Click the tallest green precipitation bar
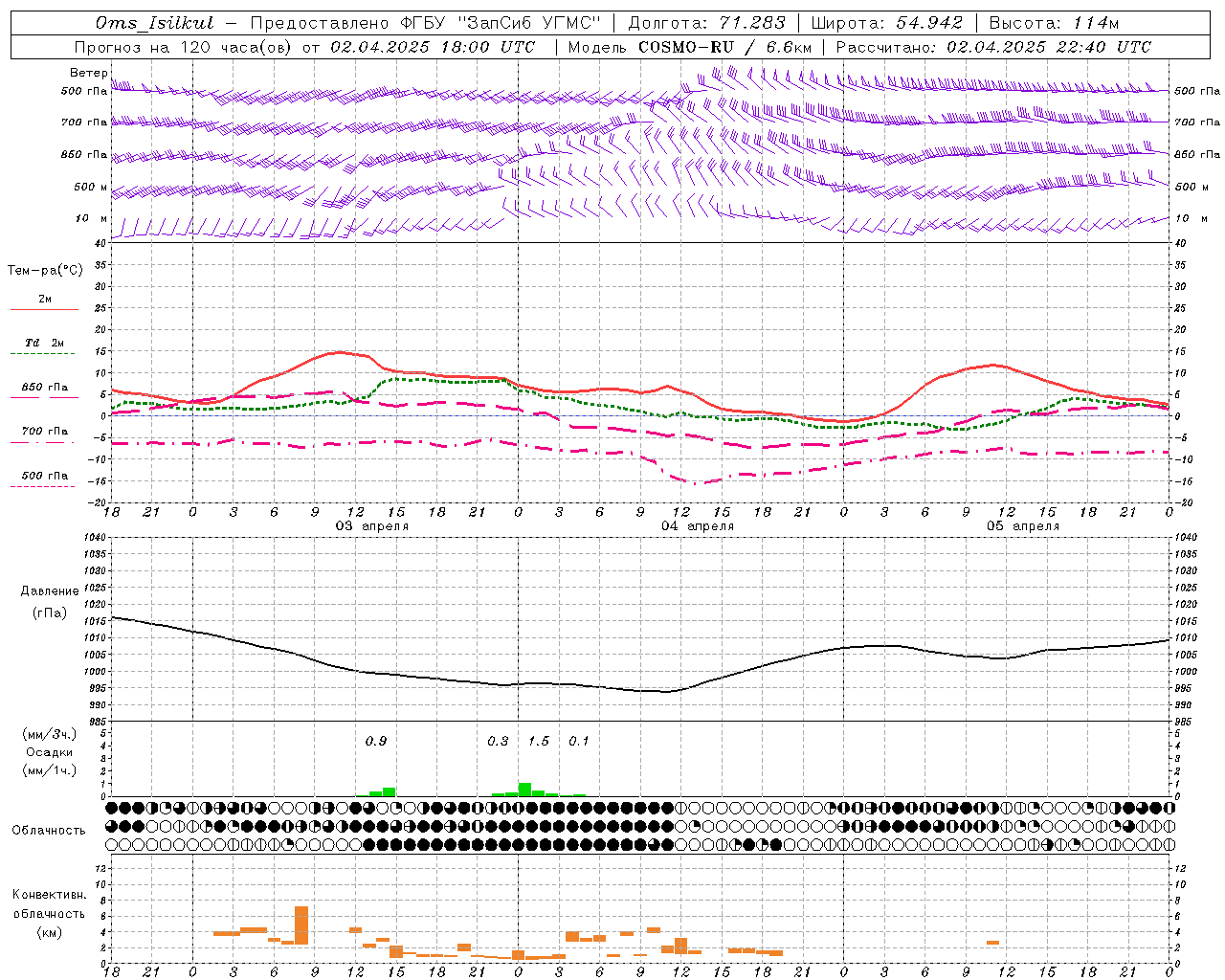1225x980 pixels. pos(524,790)
